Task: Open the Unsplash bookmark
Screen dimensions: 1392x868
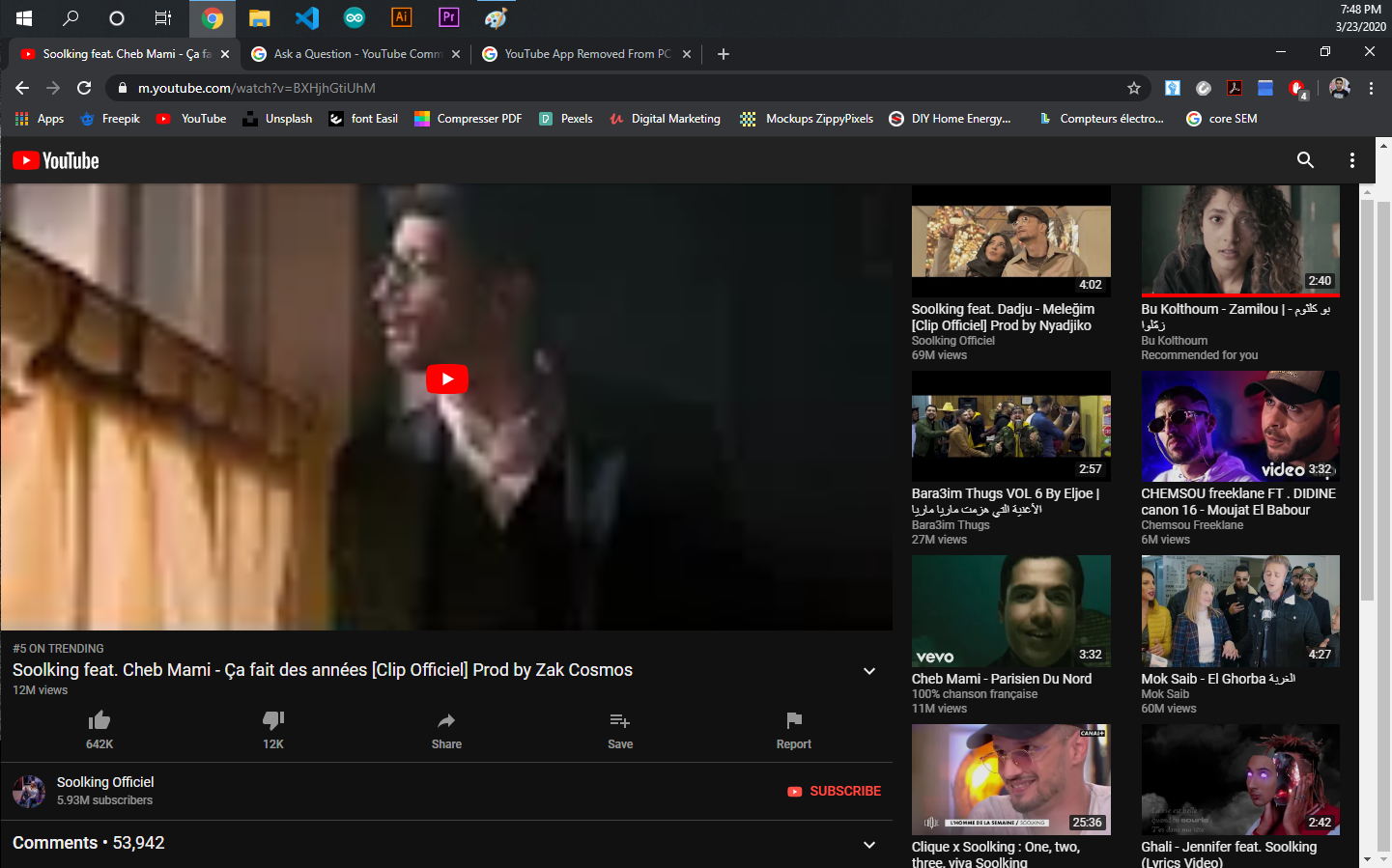Action: tap(277, 119)
